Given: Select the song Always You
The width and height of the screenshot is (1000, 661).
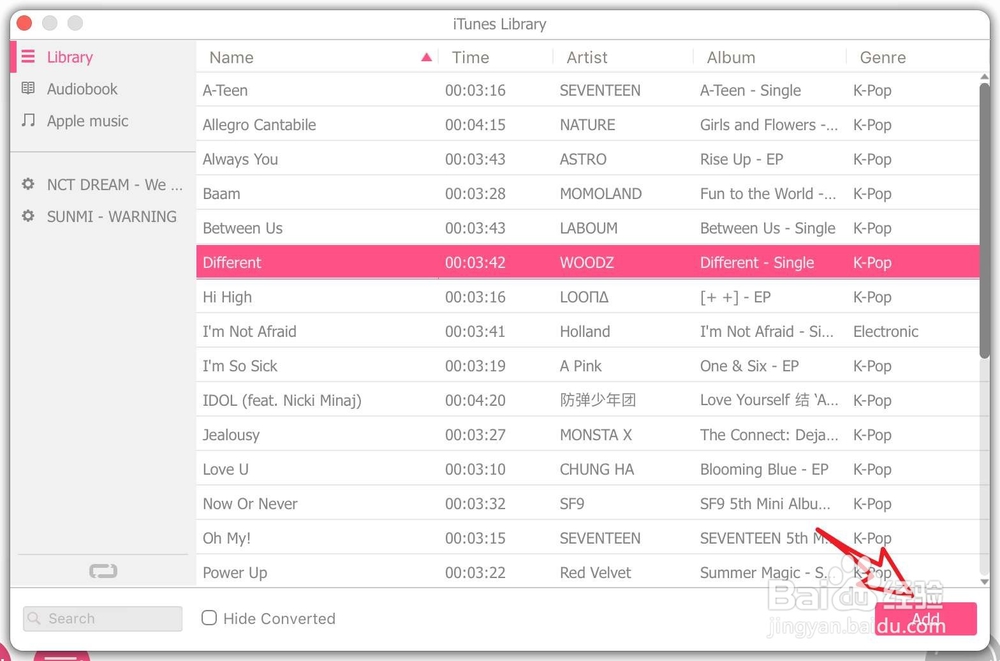Looking at the screenshot, I should 587,159.
